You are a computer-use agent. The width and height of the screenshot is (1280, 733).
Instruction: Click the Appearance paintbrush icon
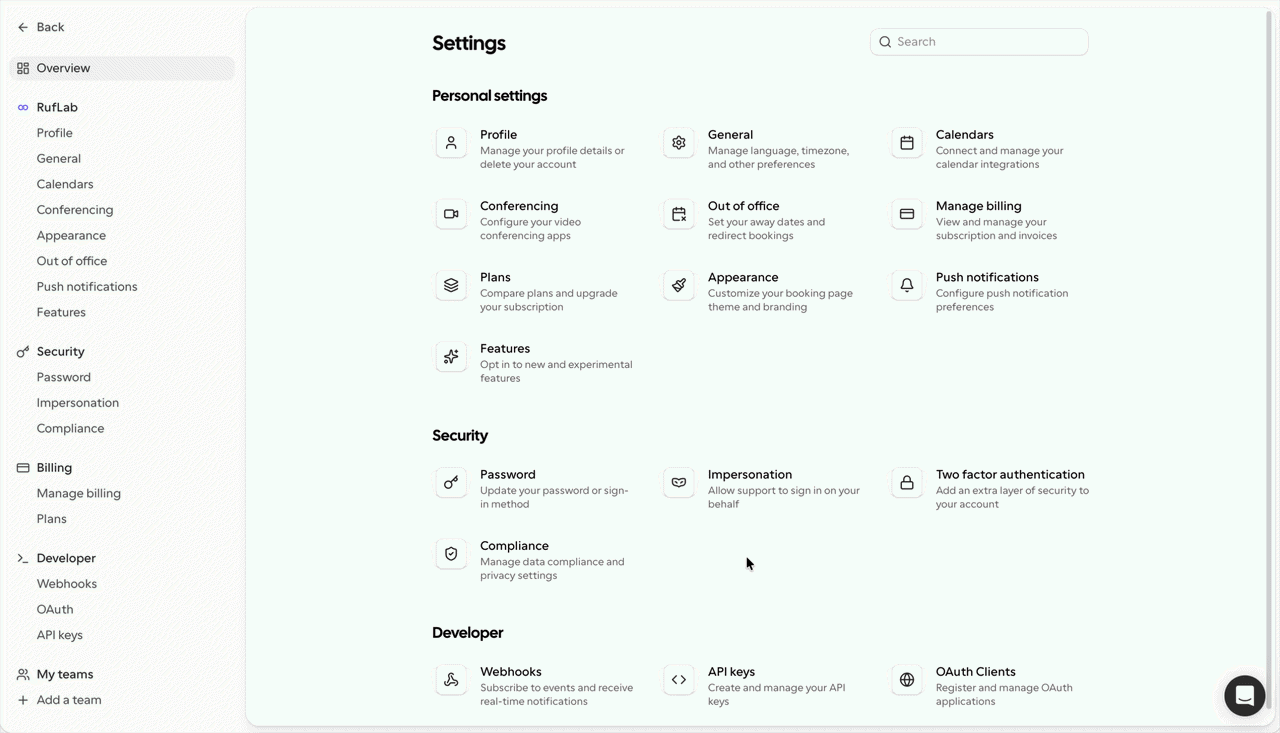point(679,285)
